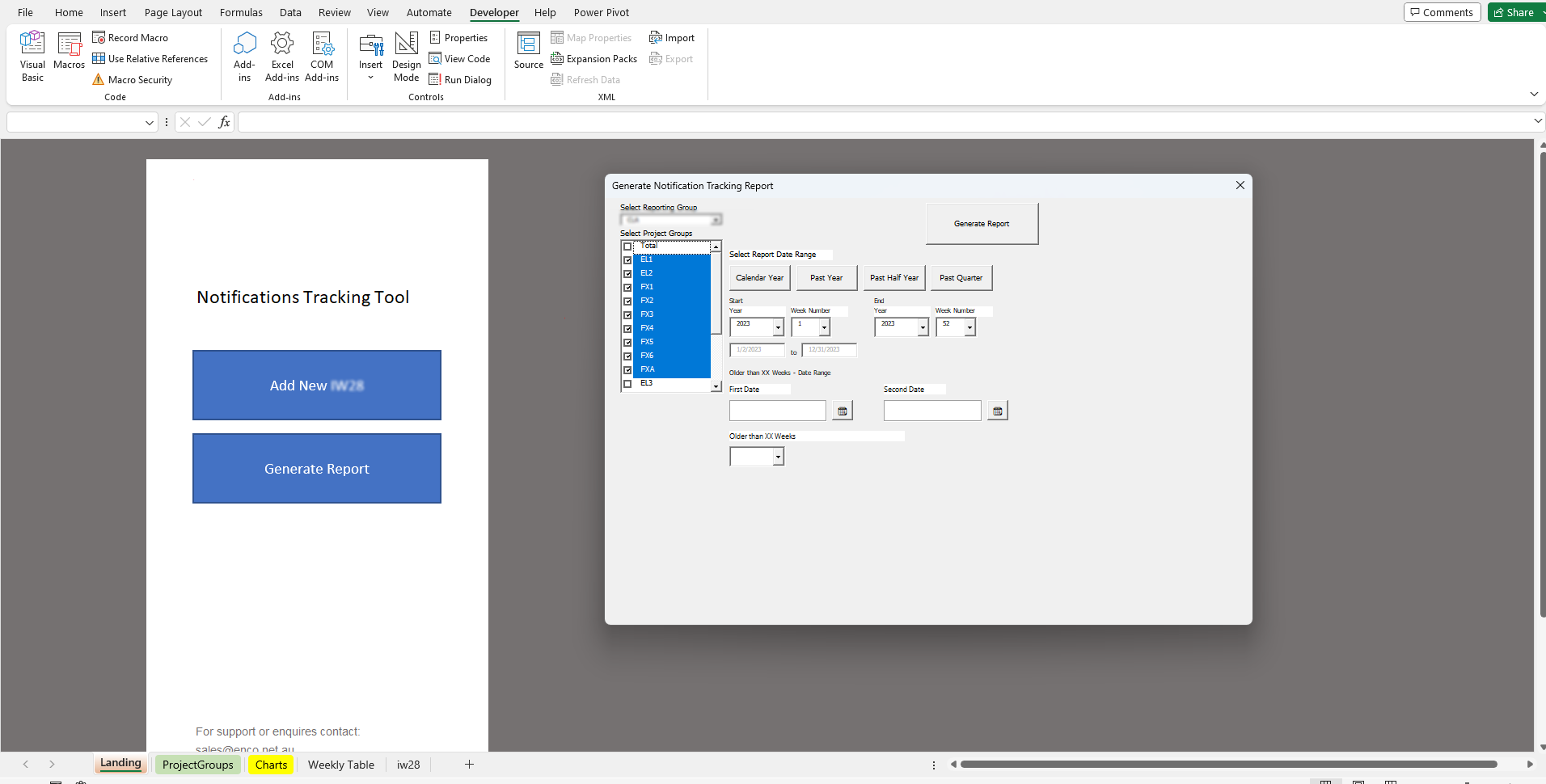
Task: Open calendar picker for First Date
Action: [x=843, y=411]
